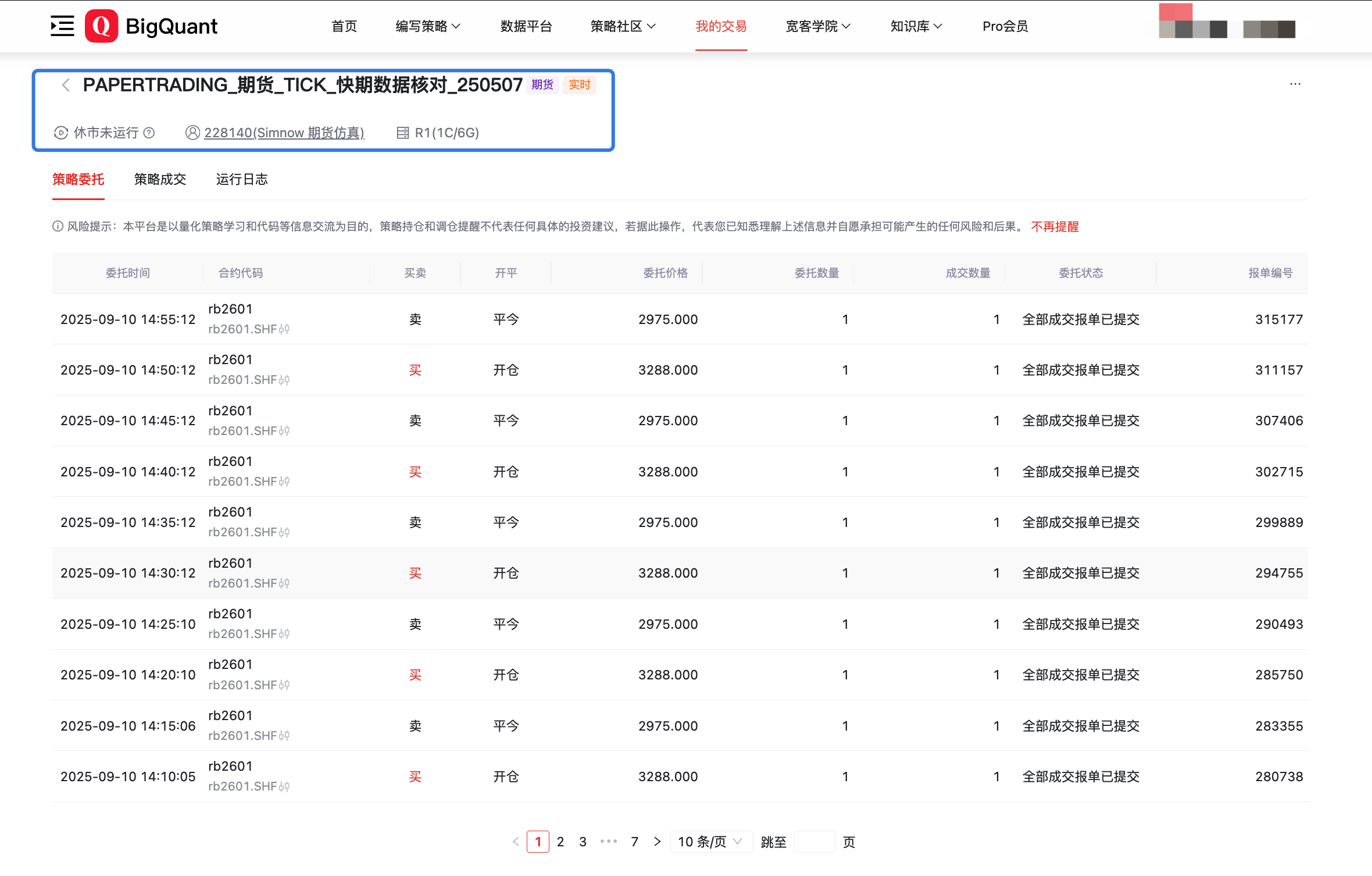This screenshot has height=876, width=1372.
Task: Open the three-dots more options menu
Action: click(1295, 84)
